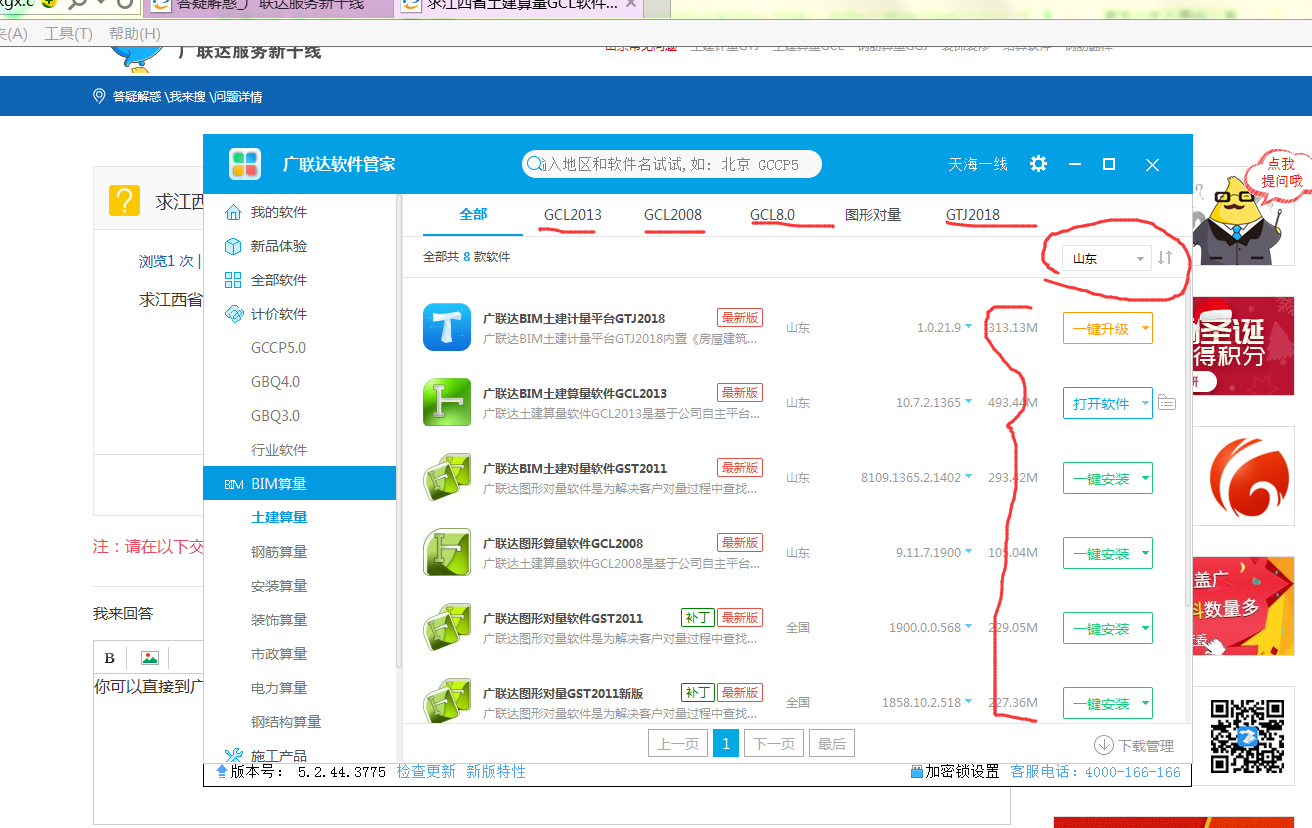Click 最后 last page button
Screen dimensions: 1312x828
tap(832, 743)
